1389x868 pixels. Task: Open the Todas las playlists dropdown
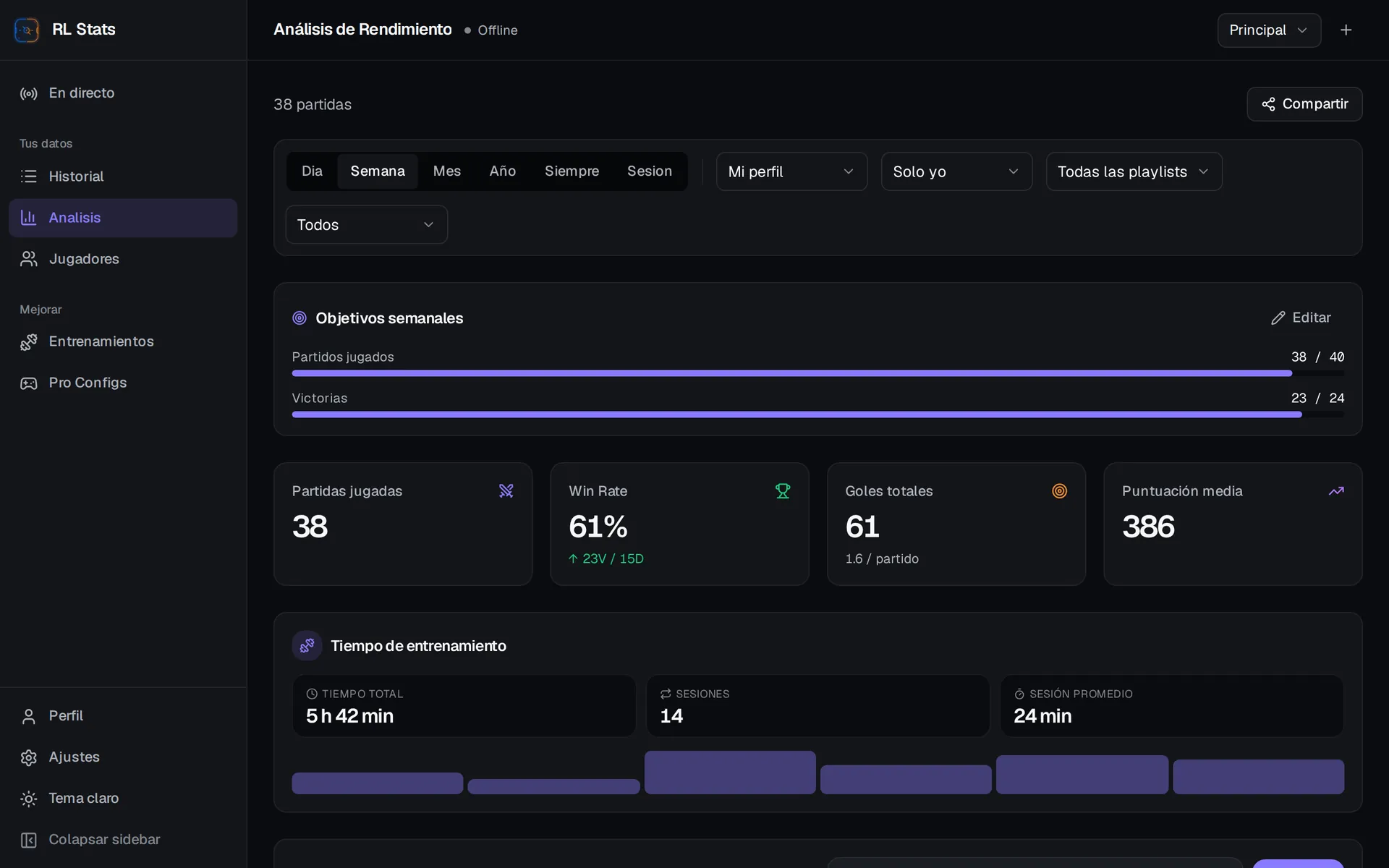[x=1134, y=171]
